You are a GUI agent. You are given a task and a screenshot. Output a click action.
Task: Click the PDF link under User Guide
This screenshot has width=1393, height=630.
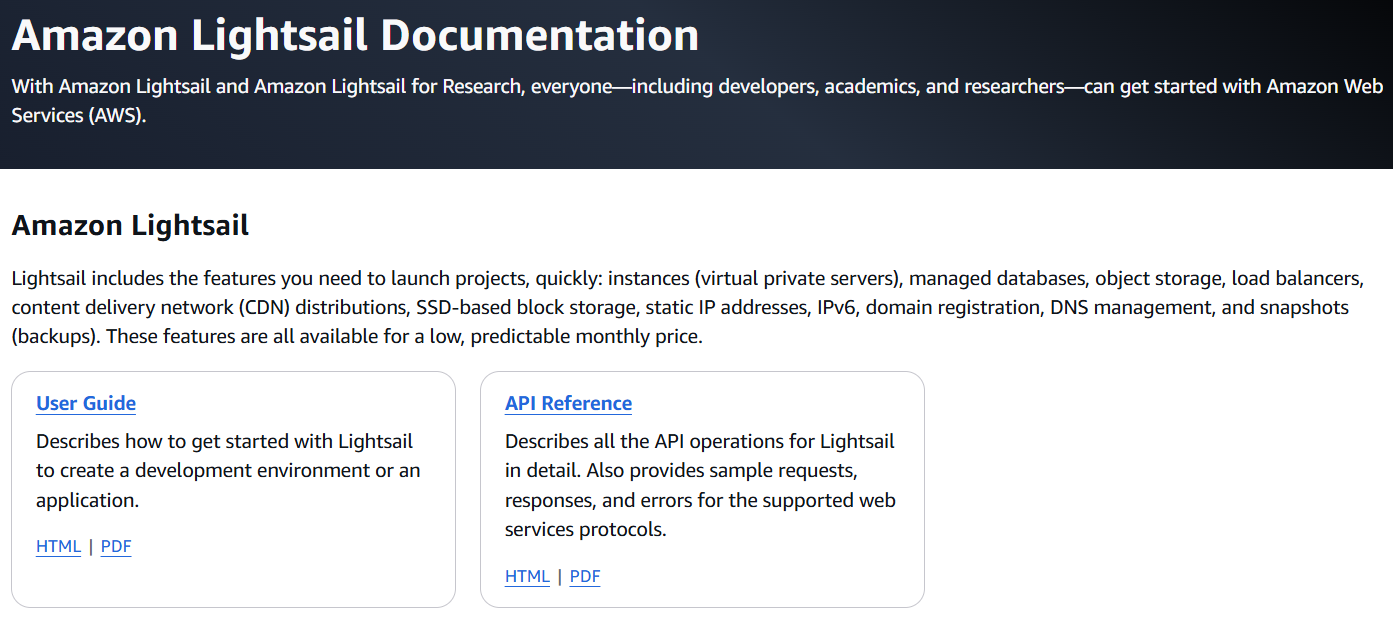tap(115, 546)
